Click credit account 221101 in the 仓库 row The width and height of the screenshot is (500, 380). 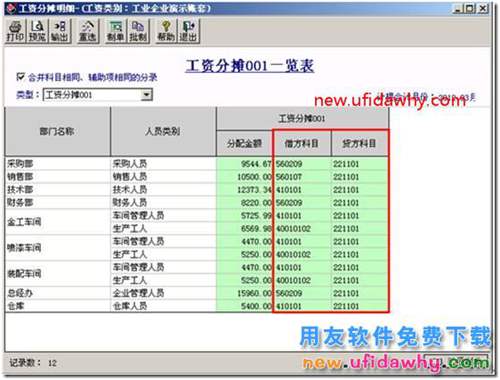360,306
